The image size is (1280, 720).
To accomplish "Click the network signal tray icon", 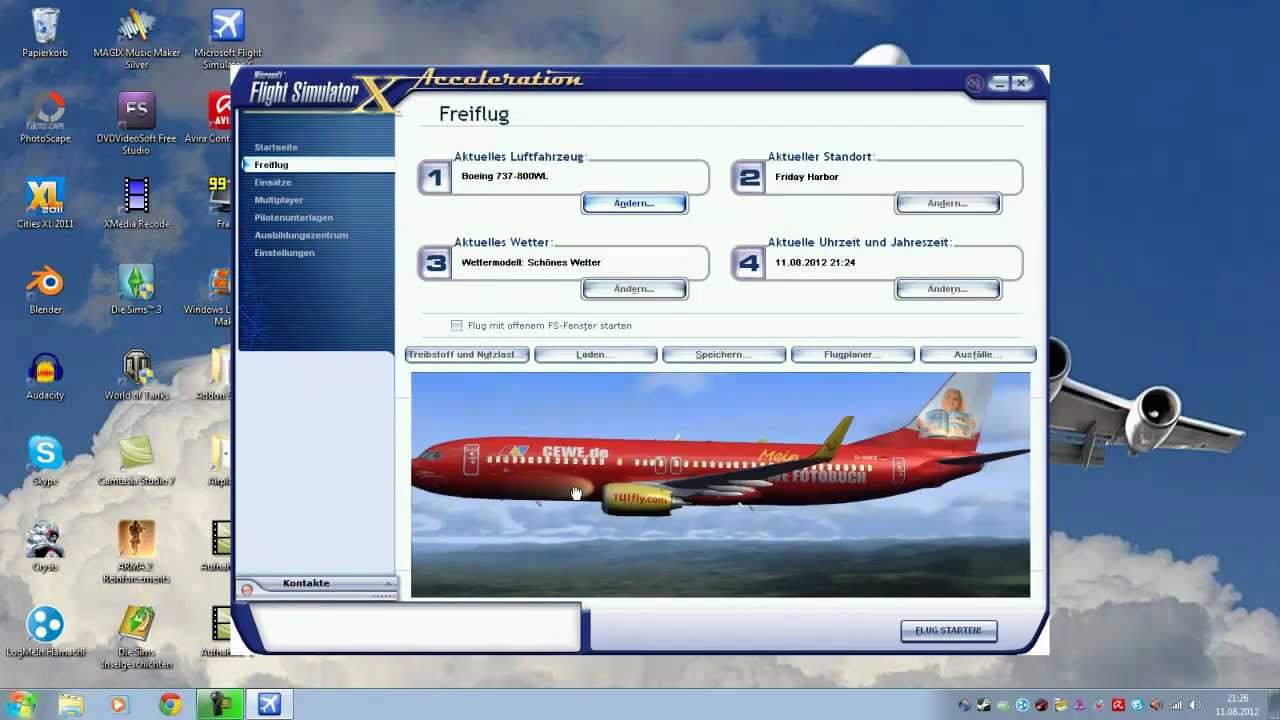I will [1175, 705].
